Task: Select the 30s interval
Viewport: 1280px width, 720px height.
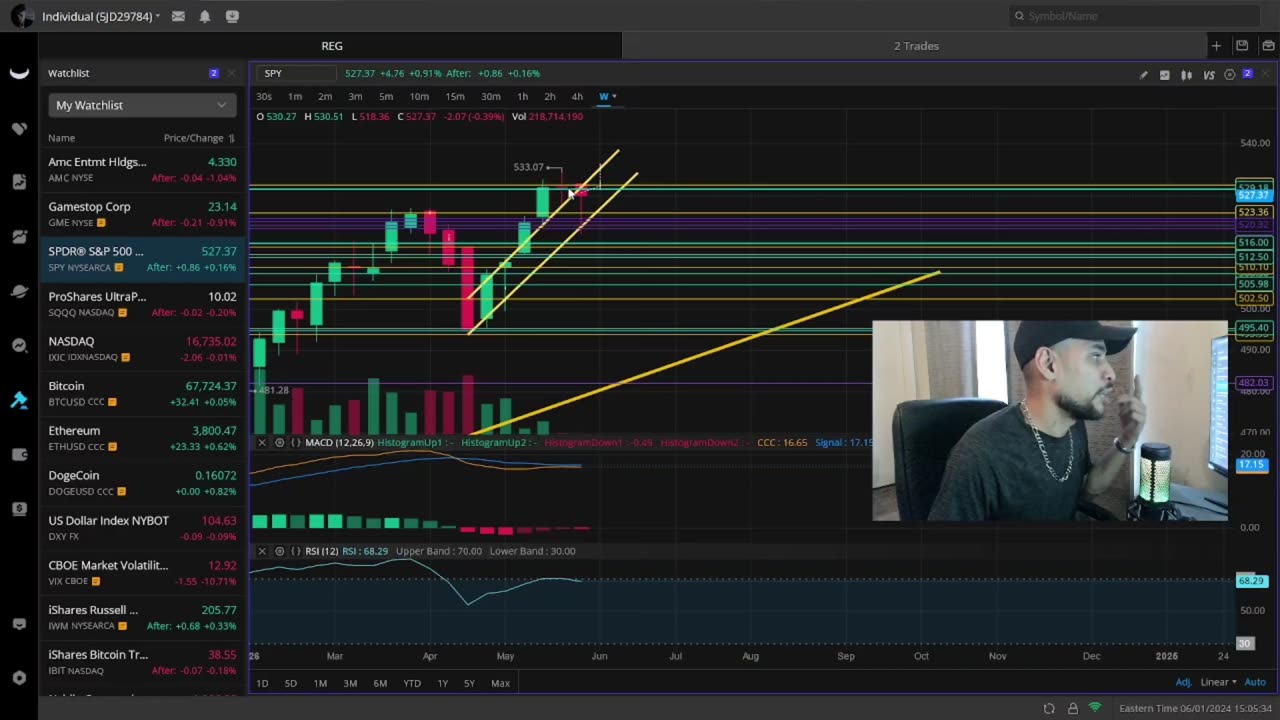Action: click(x=264, y=97)
